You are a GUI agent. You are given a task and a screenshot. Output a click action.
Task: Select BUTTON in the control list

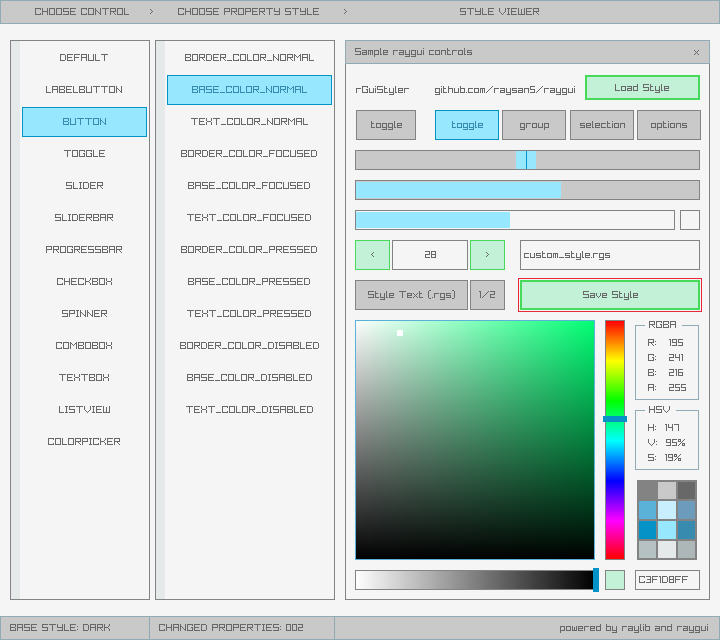[84, 122]
